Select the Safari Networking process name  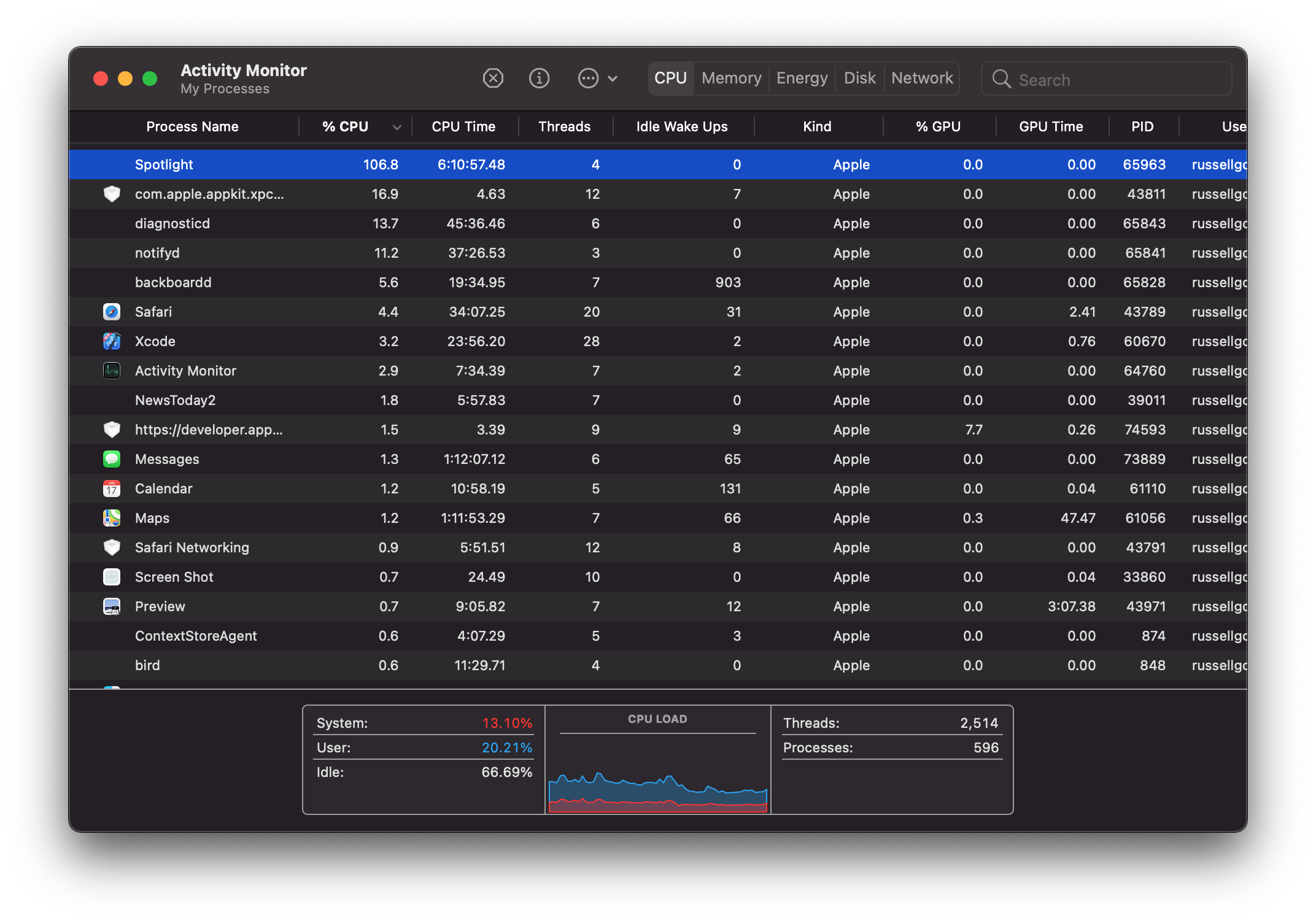pyautogui.click(x=192, y=547)
